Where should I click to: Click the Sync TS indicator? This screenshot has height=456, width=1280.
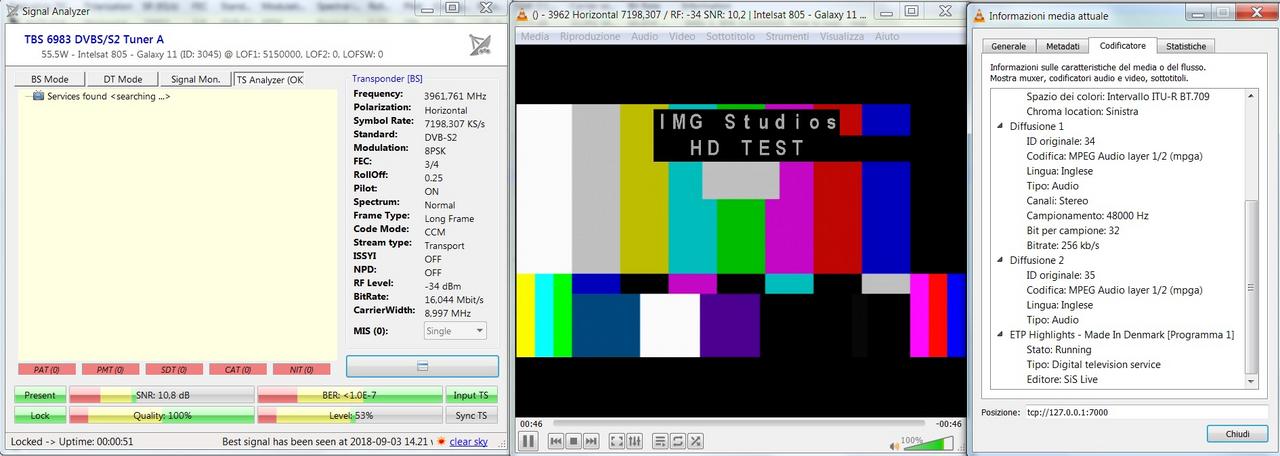(x=471, y=415)
